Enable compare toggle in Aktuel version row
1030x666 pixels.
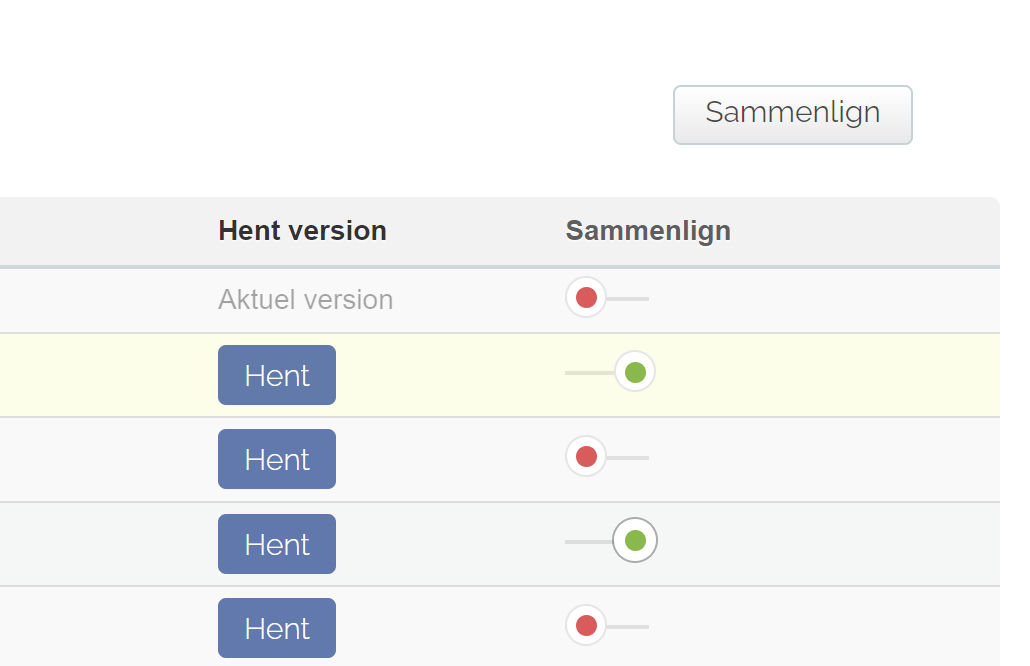tap(606, 298)
